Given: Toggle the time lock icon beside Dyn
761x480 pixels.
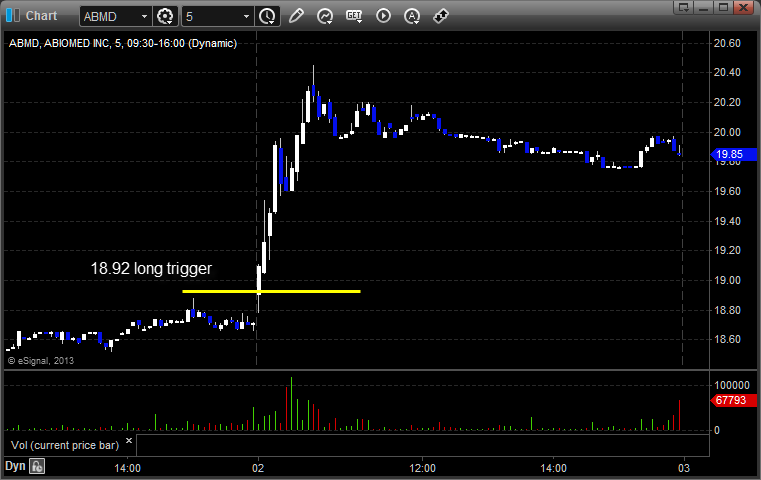Looking at the screenshot, I should click(x=37, y=466).
